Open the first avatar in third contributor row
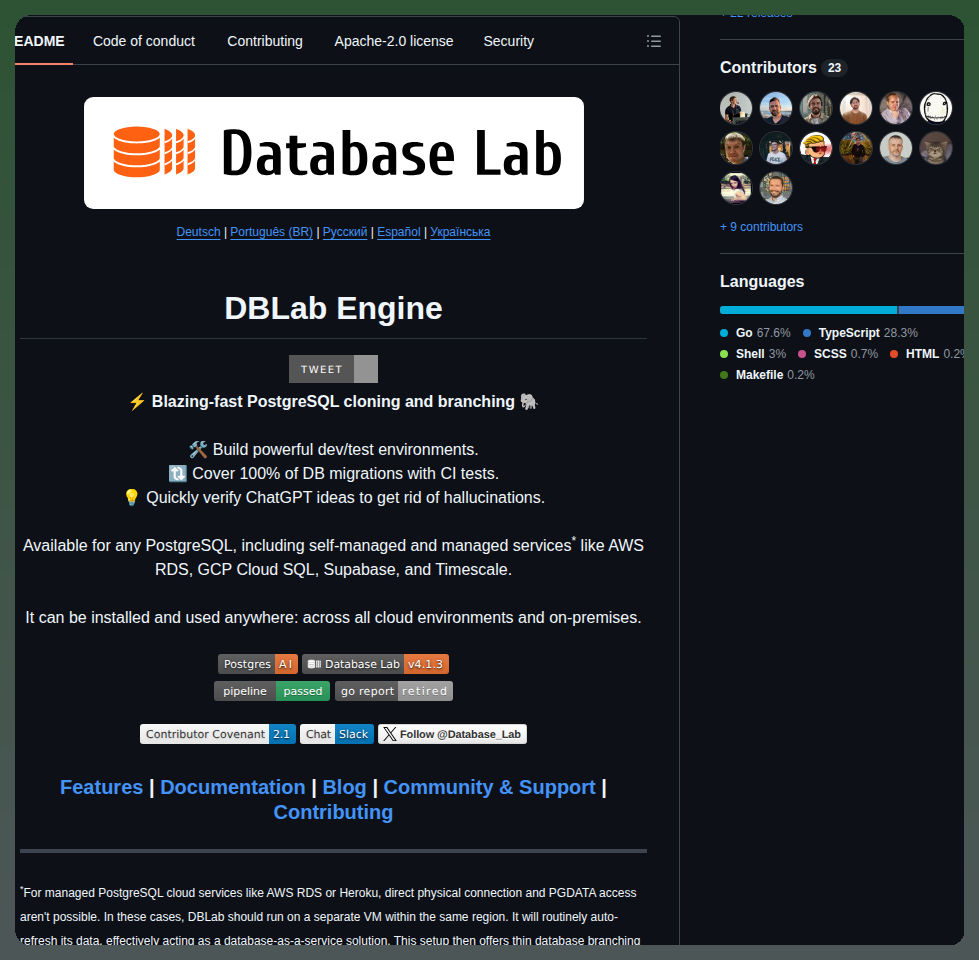Image resolution: width=979 pixels, height=960 pixels. click(x=736, y=188)
